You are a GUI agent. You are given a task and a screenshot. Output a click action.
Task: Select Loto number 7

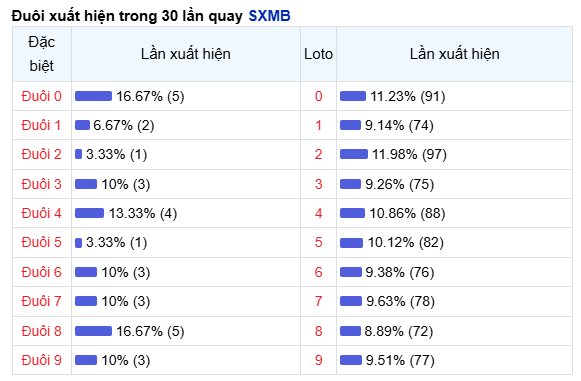[x=319, y=301]
